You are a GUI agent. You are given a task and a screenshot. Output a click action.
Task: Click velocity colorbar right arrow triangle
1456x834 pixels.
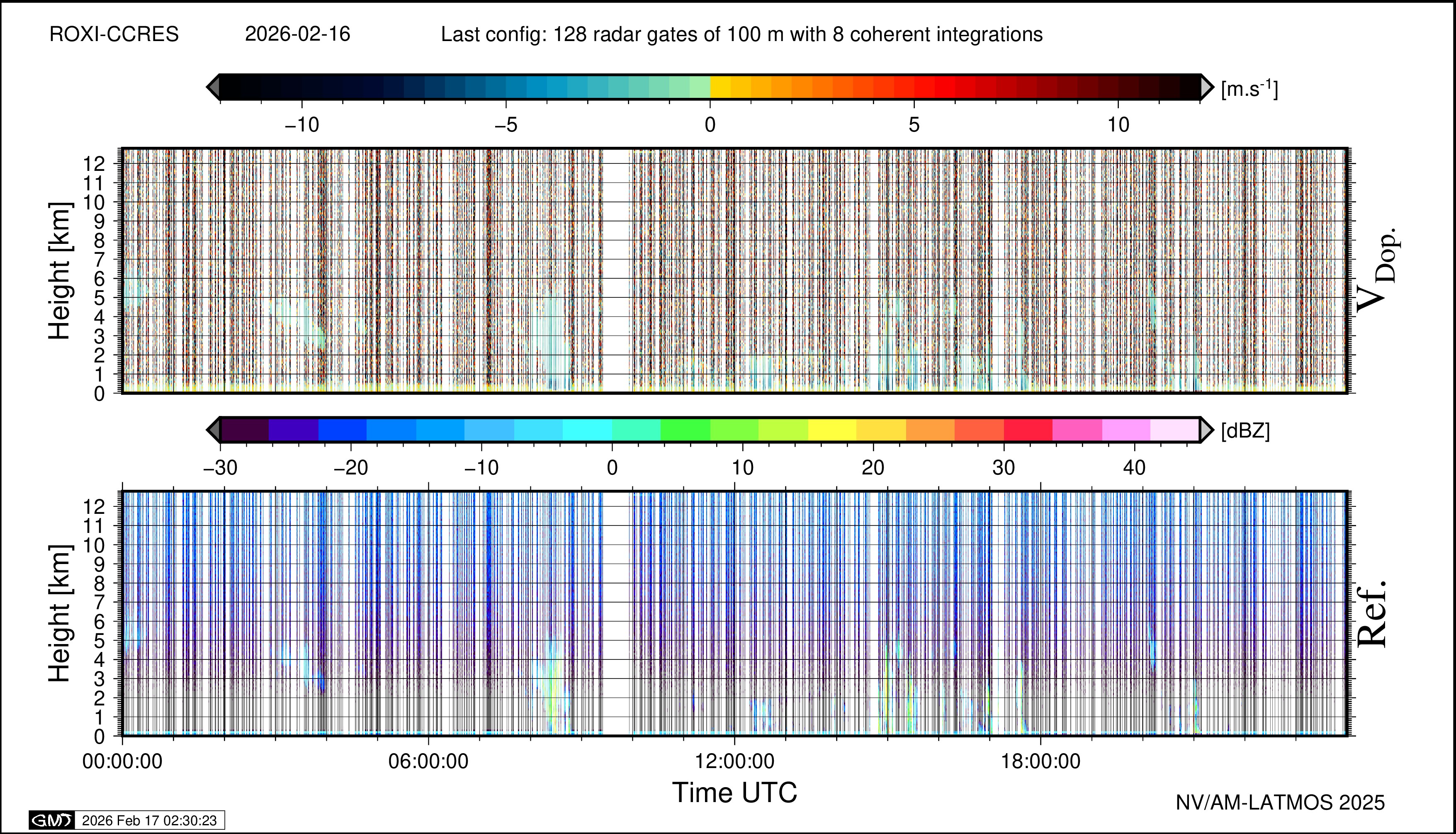1206,87
